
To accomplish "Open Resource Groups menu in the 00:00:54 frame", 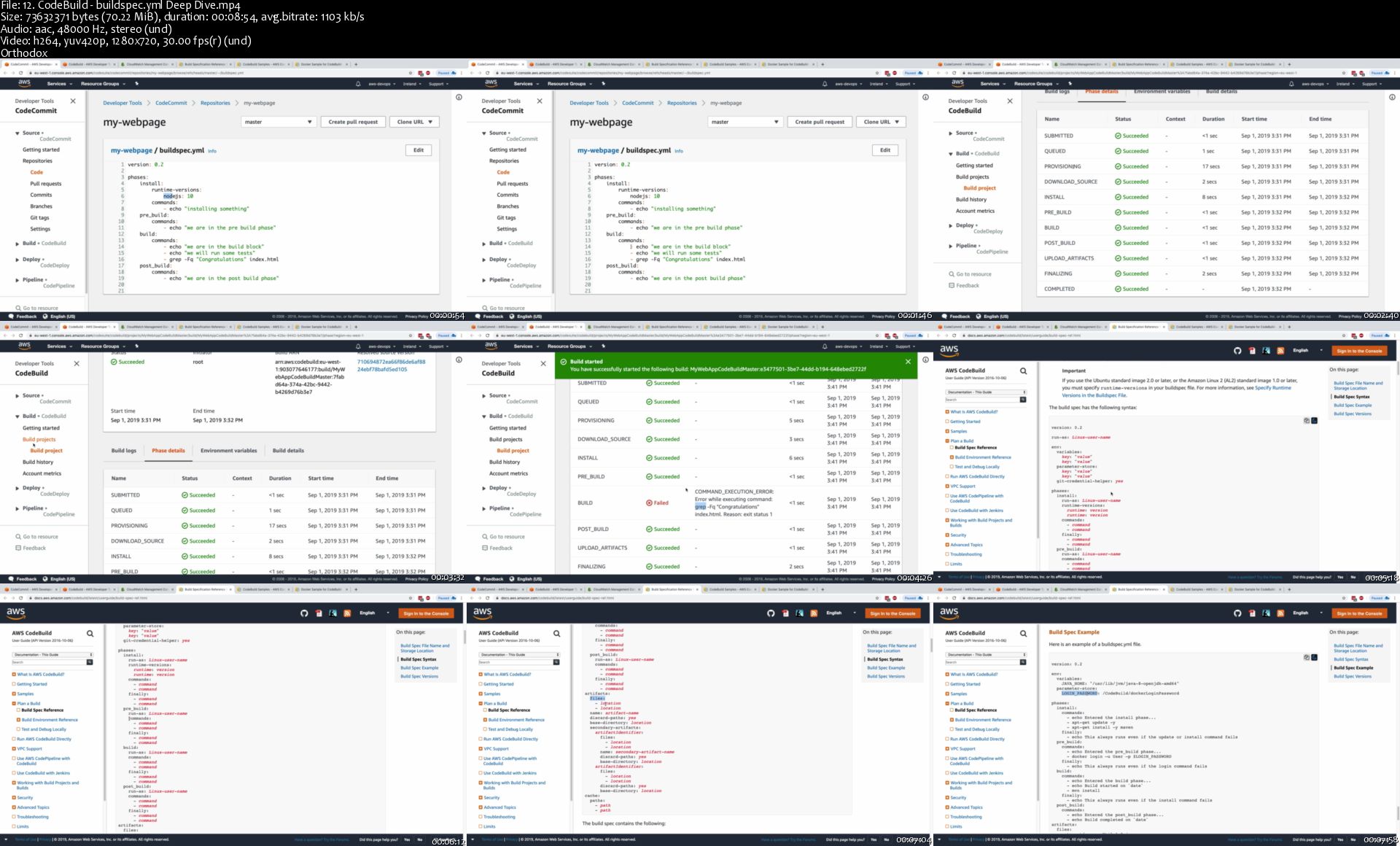I will coord(102,84).
